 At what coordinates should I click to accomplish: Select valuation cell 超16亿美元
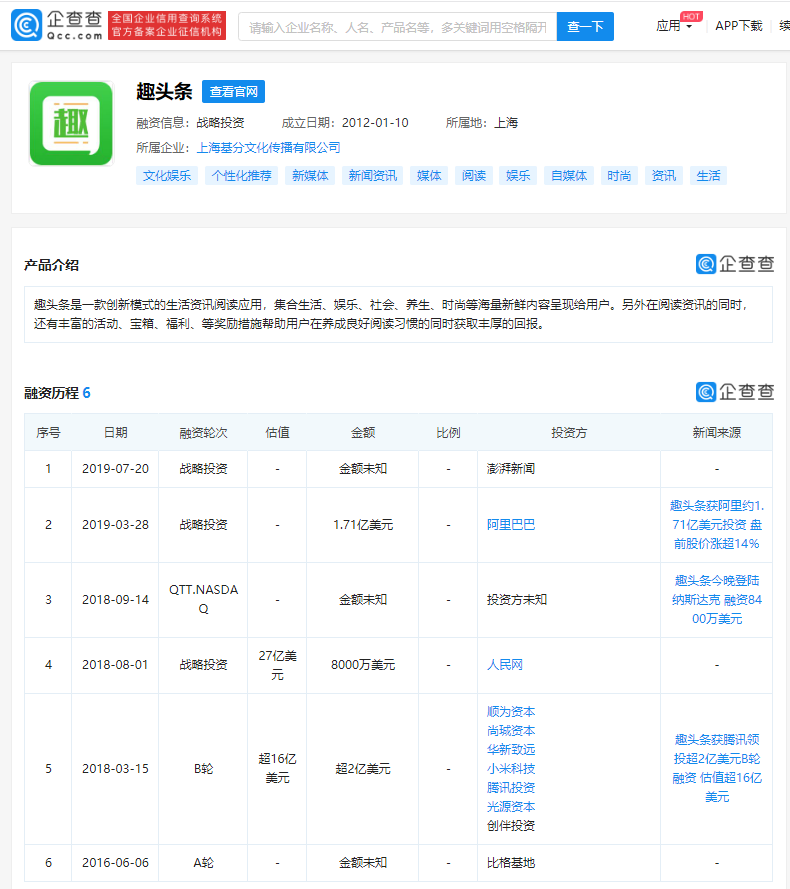click(277, 769)
